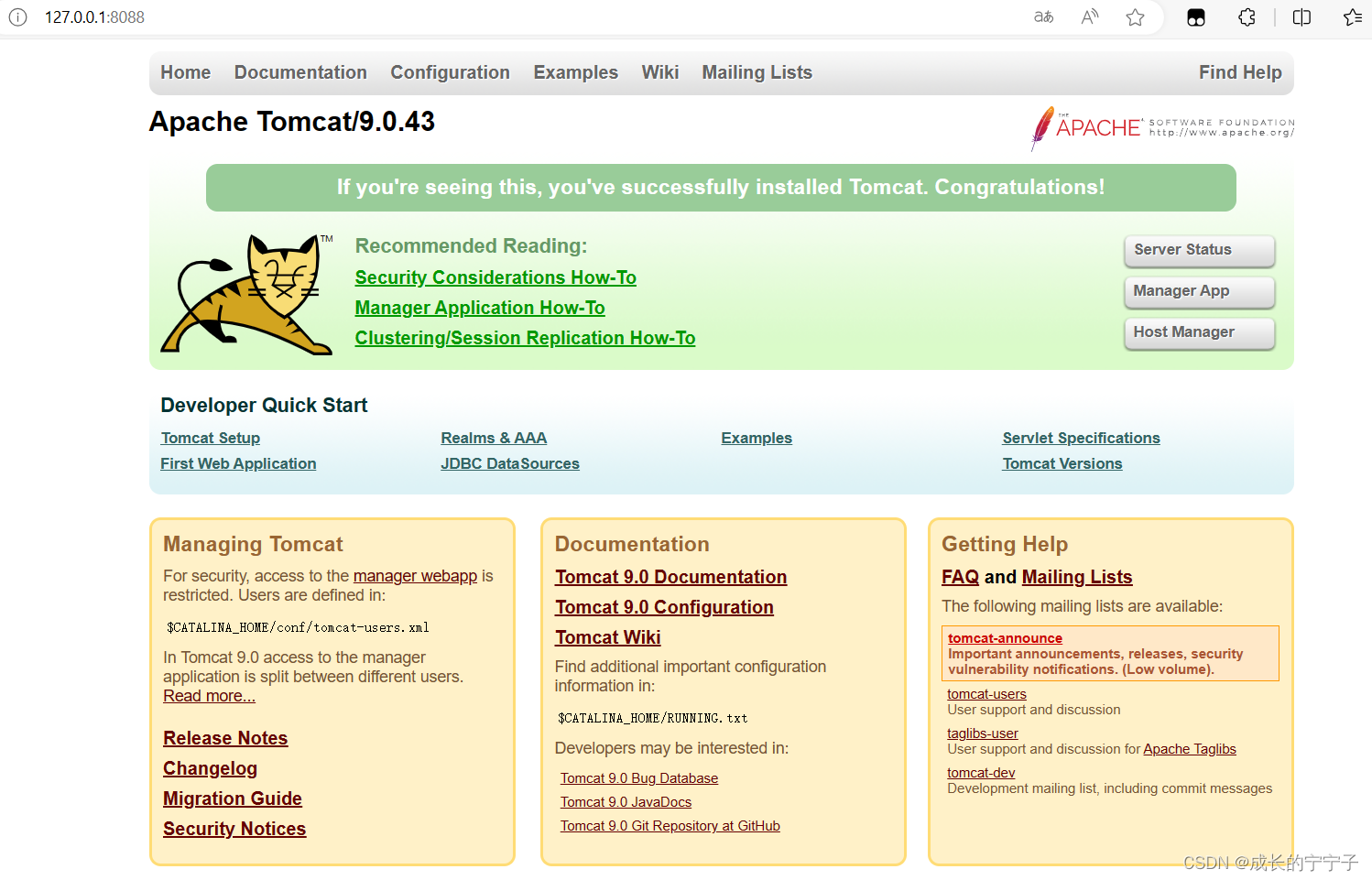Image resolution: width=1372 pixels, height=880 pixels.
Task: Click the Managing Tomcat heading
Action: pos(253,544)
